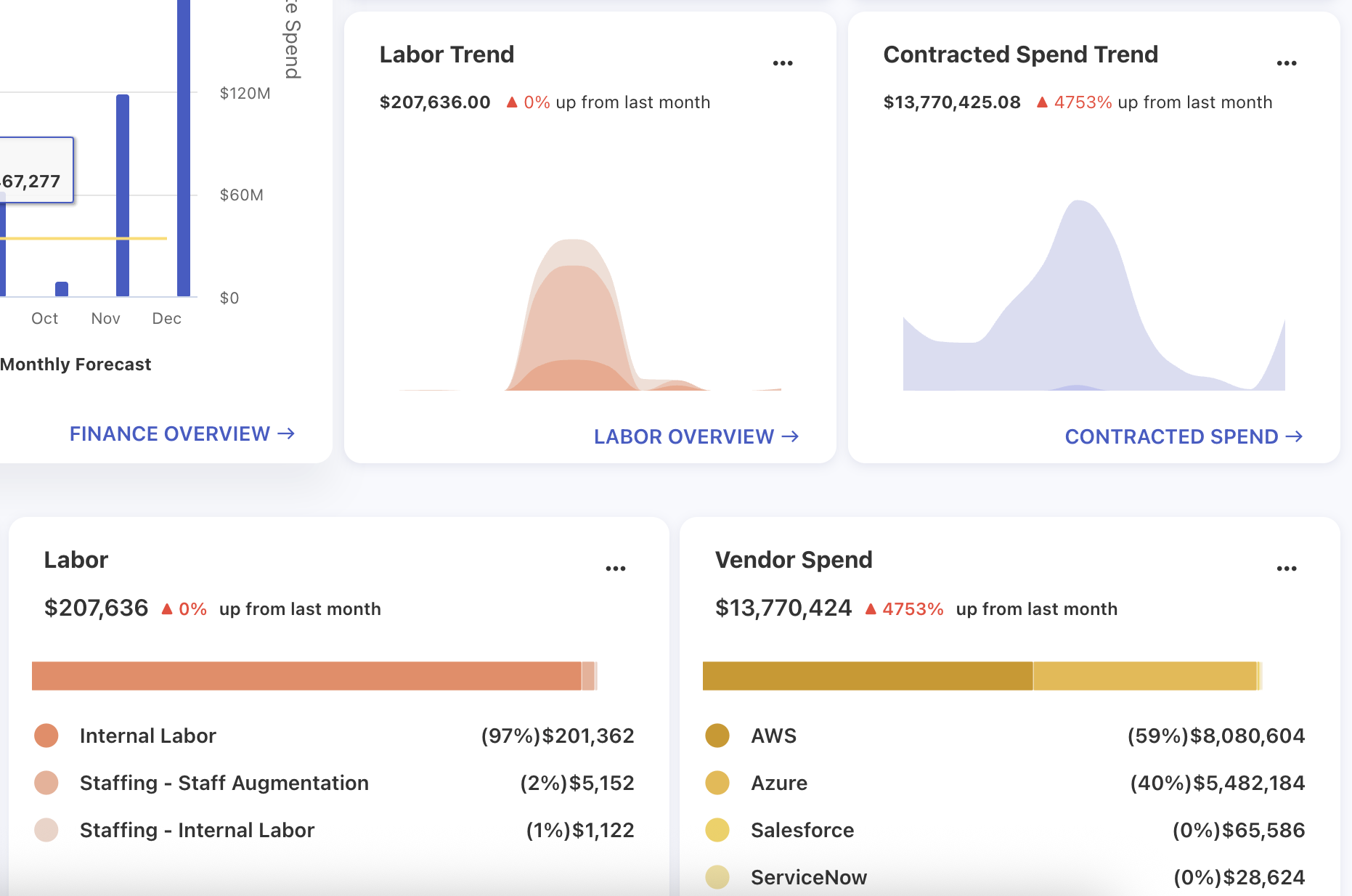Image resolution: width=1352 pixels, height=896 pixels.
Task: Click the AWS legend color dot
Action: pyautogui.click(x=717, y=736)
